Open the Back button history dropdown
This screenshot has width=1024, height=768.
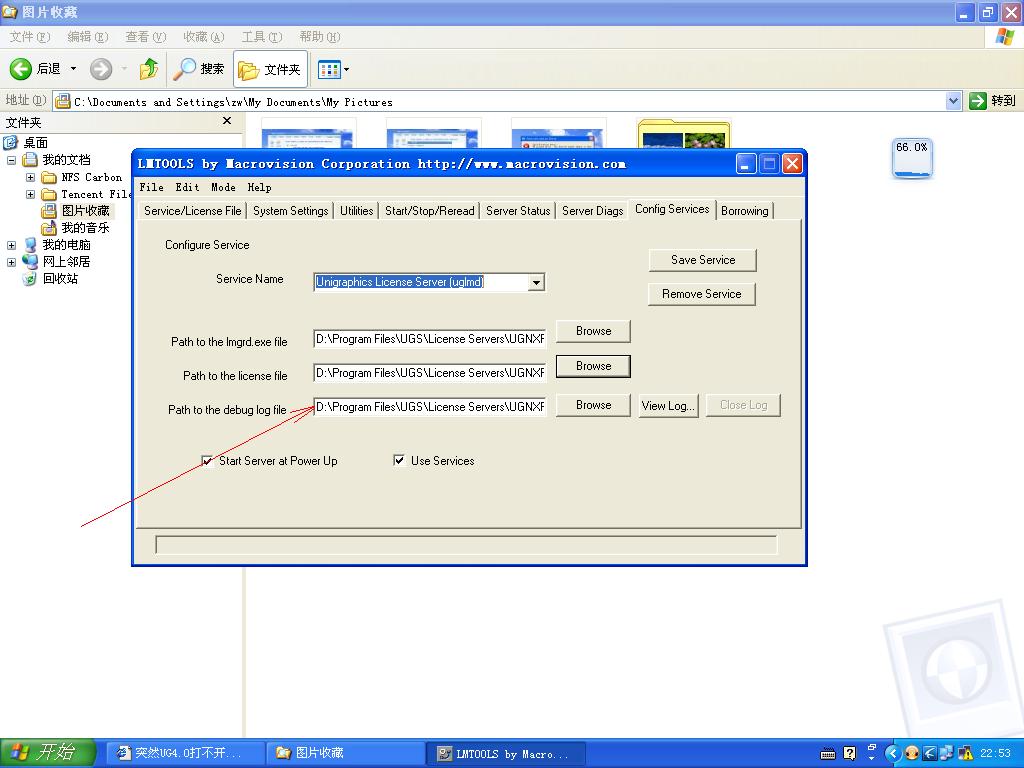[x=73, y=69]
